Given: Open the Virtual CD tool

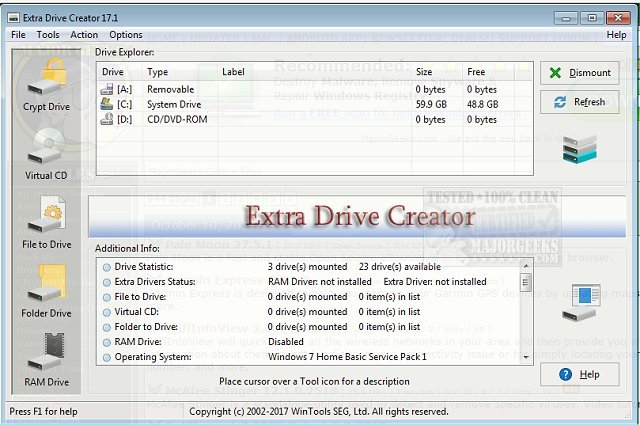Looking at the screenshot, I should pyautogui.click(x=46, y=154).
